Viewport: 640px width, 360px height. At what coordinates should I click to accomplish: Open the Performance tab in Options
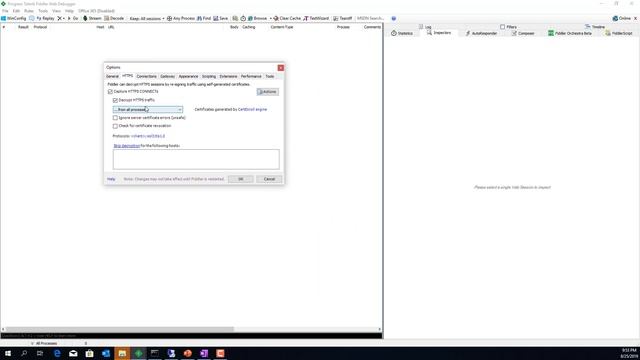coord(251,76)
